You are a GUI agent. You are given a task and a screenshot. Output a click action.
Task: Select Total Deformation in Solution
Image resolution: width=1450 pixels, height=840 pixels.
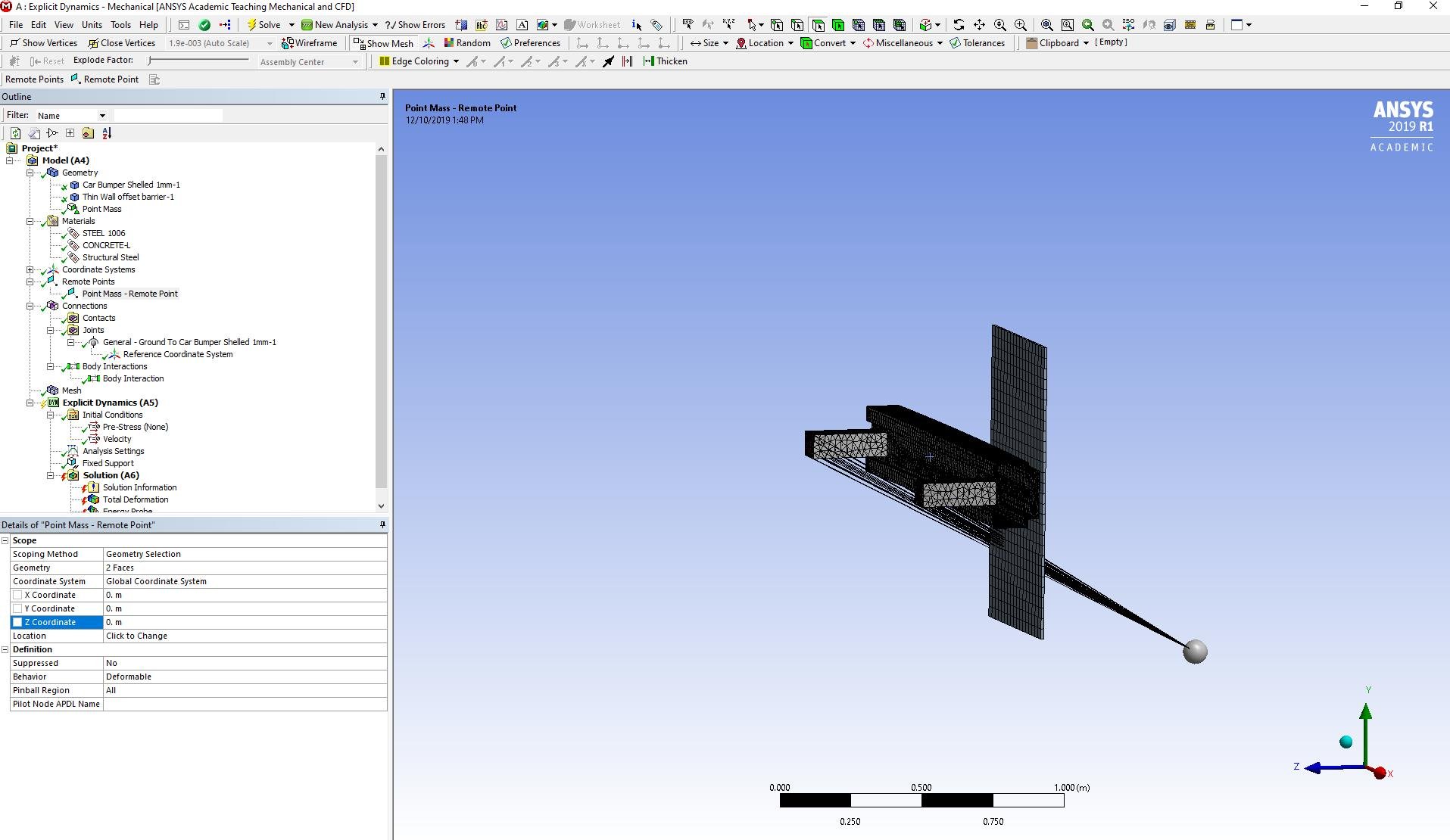coord(136,499)
